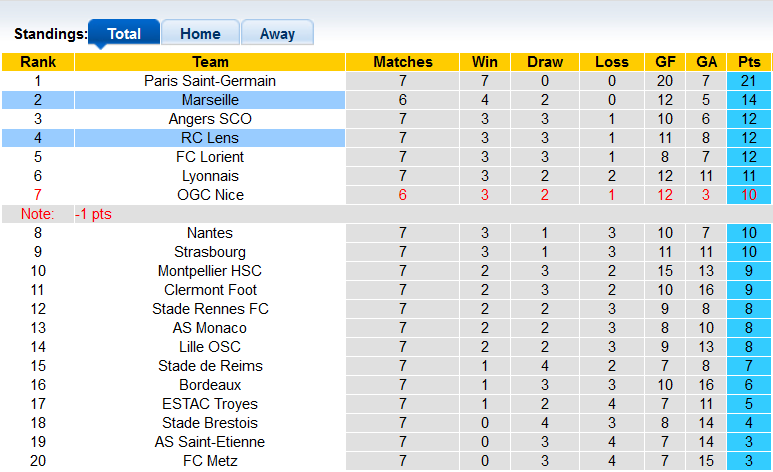The image size is (773, 472).
Task: Click Paris Saint-Germain's 21 points cell
Action: point(749,81)
